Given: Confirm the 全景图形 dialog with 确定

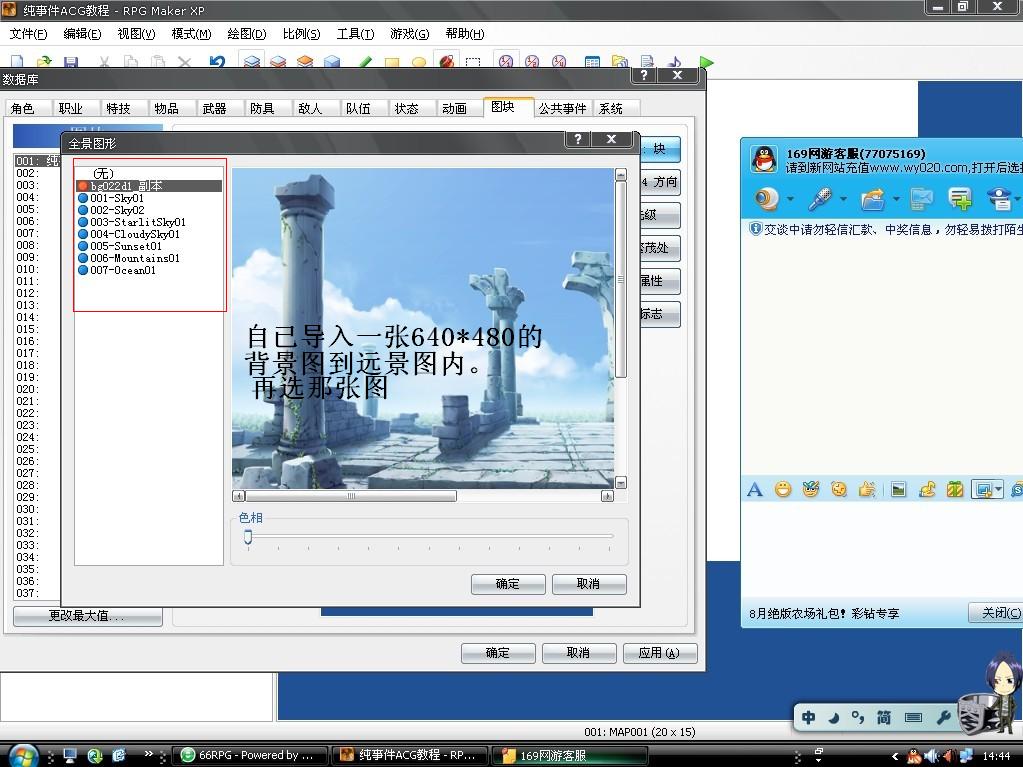Looking at the screenshot, I should pyautogui.click(x=508, y=584).
